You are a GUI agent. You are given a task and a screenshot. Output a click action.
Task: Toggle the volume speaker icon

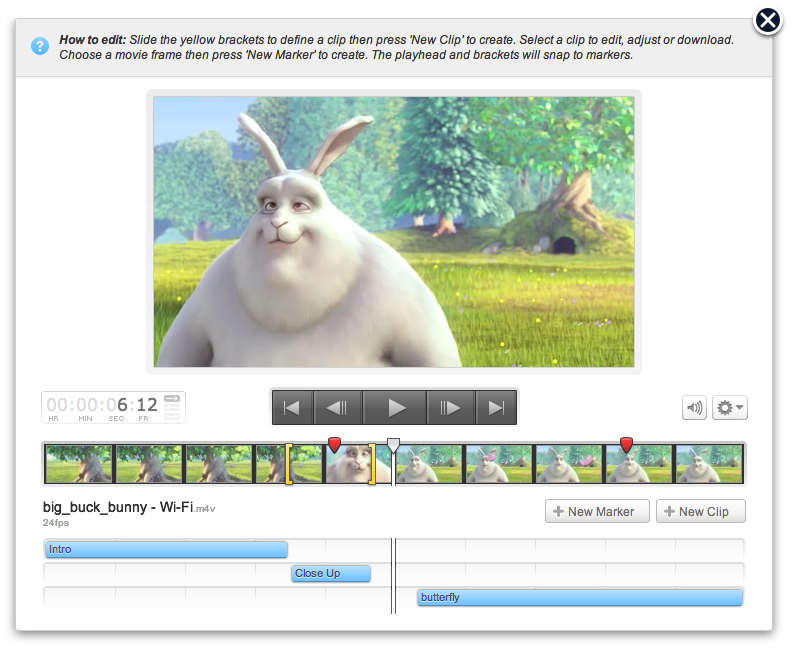694,407
